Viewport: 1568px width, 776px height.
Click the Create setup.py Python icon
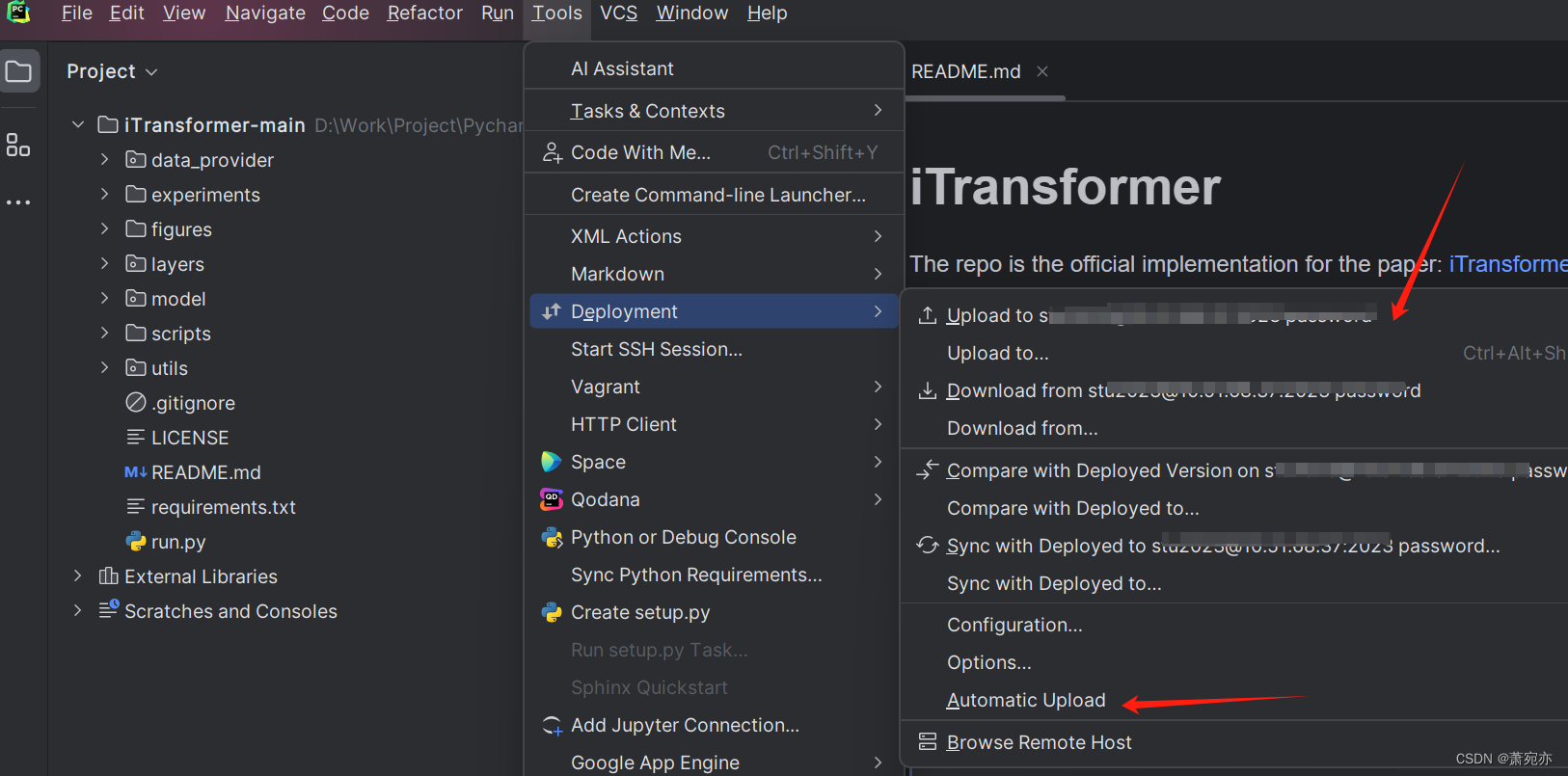[x=552, y=612]
